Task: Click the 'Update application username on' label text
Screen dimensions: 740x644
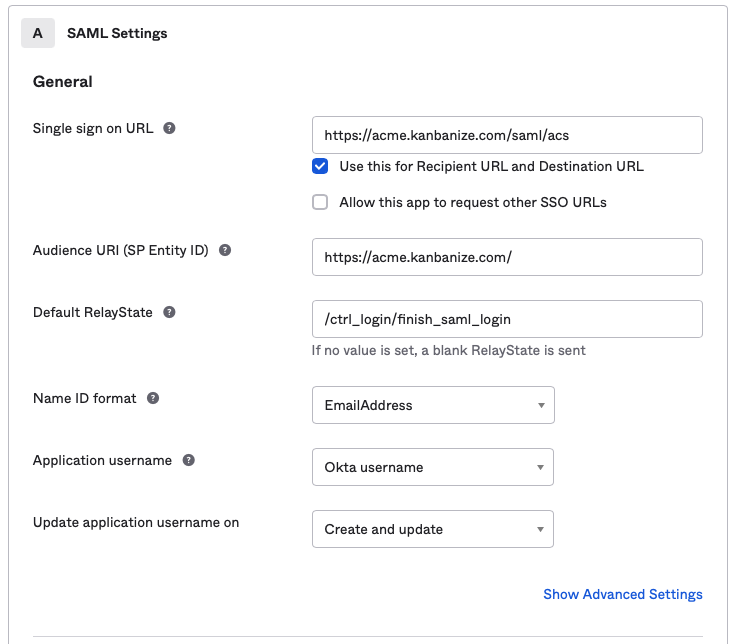Action: 136,522
